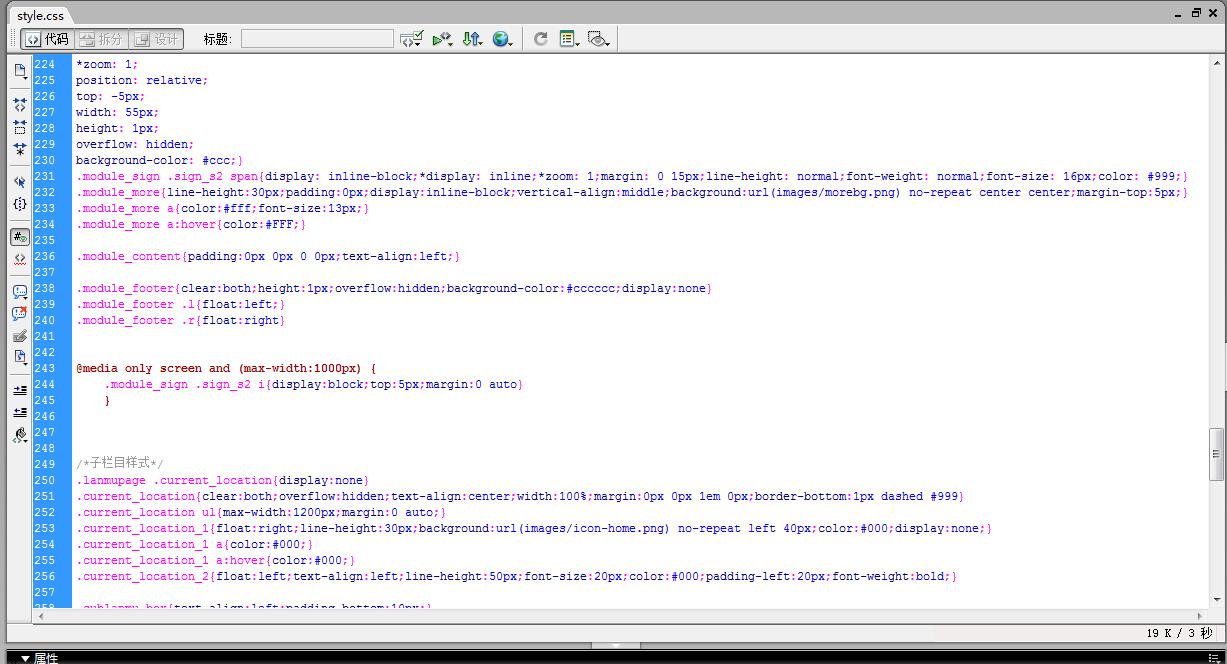The width and height of the screenshot is (1227, 664).
Task: Click vertical scrollbar thumb of code view
Action: [1216, 453]
